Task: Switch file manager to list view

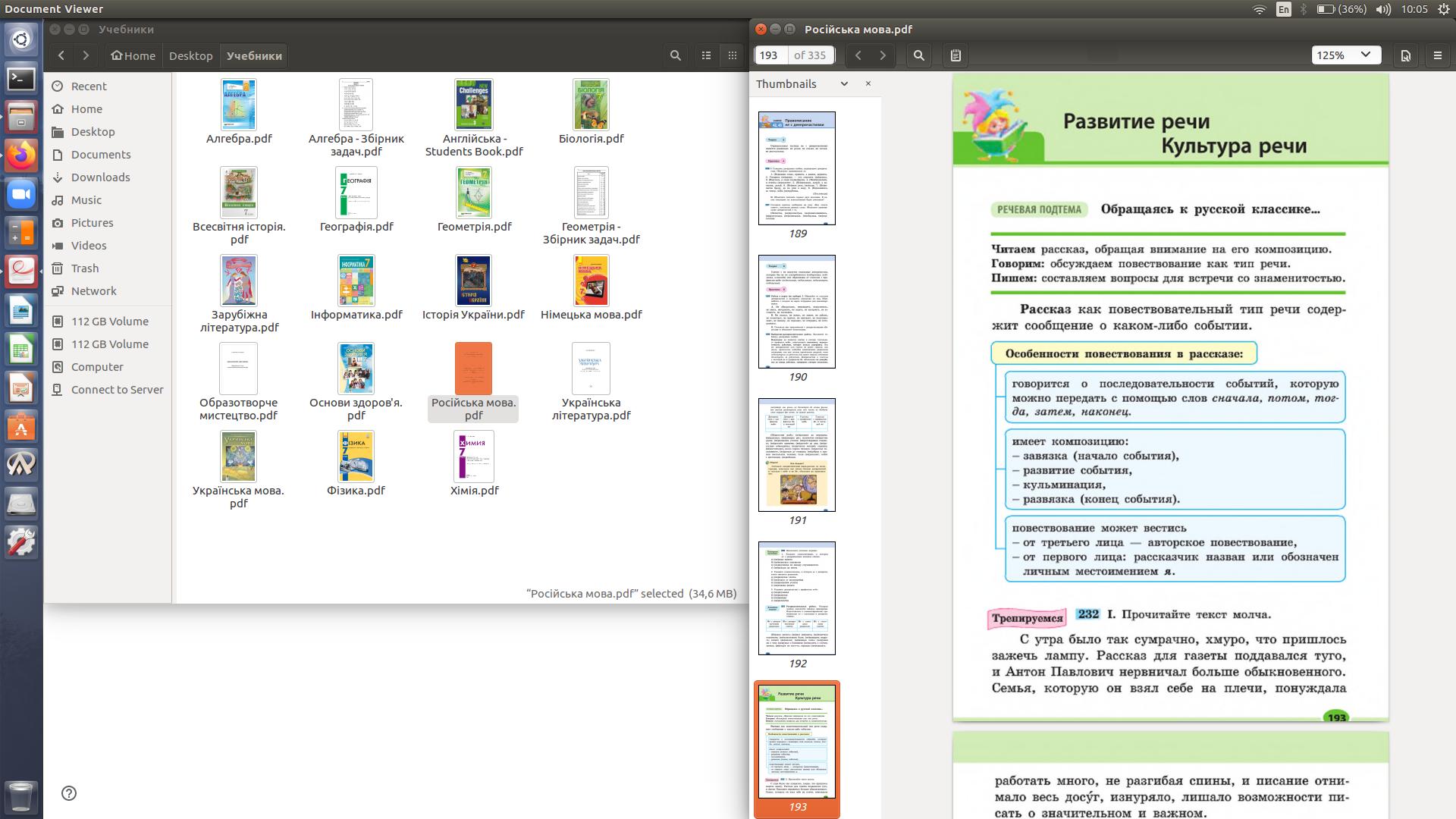Action: coord(706,55)
